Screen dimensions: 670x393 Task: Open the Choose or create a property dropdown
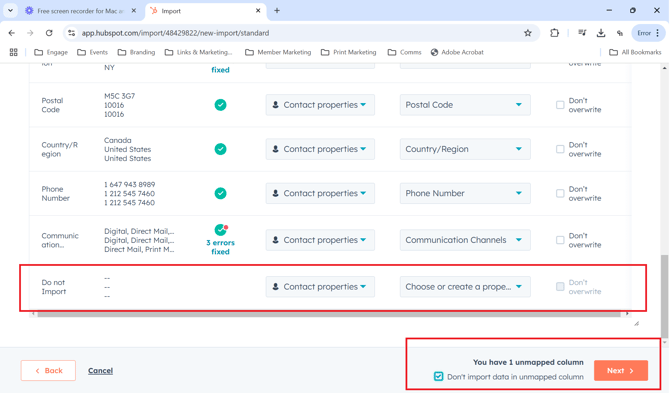point(465,287)
